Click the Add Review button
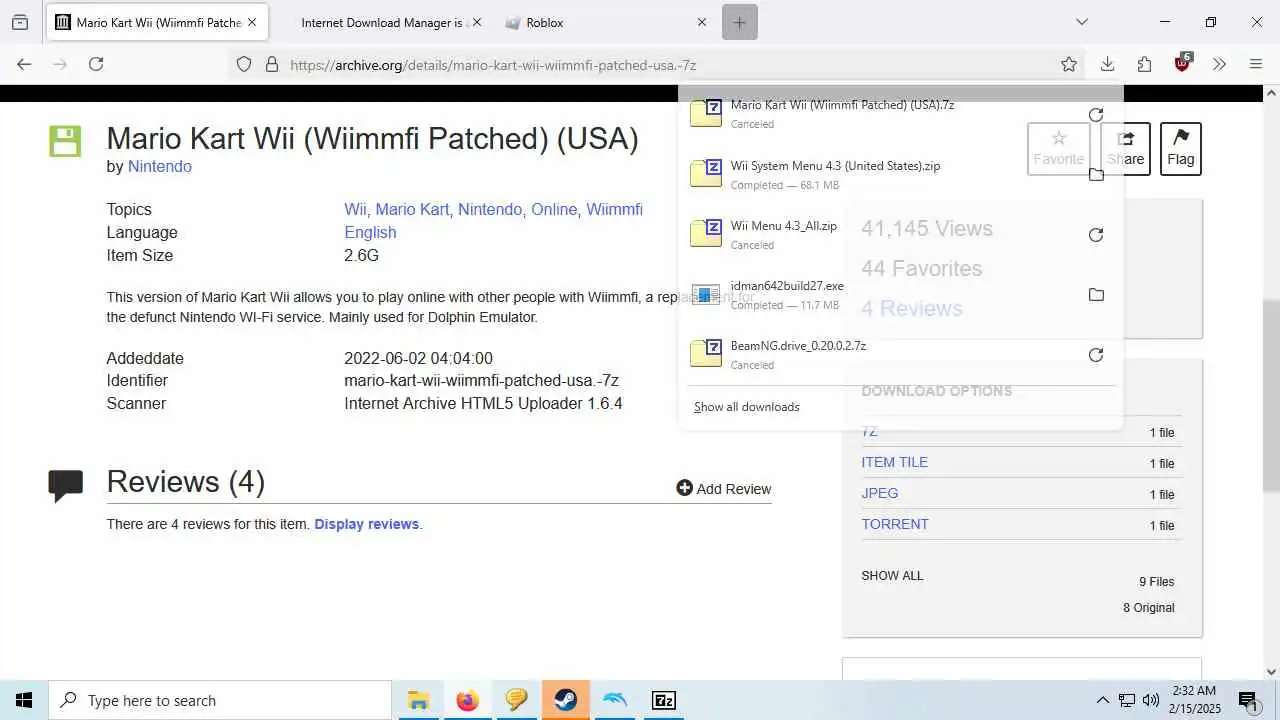Viewport: 1280px width, 720px height. pyautogui.click(x=724, y=488)
